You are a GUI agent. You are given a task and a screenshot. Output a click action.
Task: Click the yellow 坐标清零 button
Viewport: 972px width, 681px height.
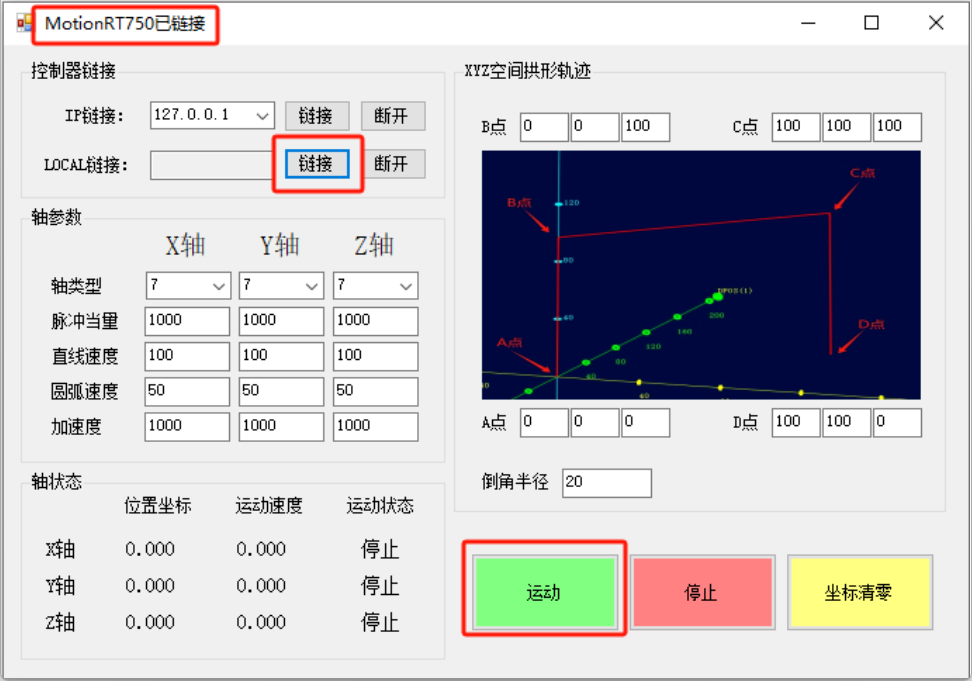(860, 592)
